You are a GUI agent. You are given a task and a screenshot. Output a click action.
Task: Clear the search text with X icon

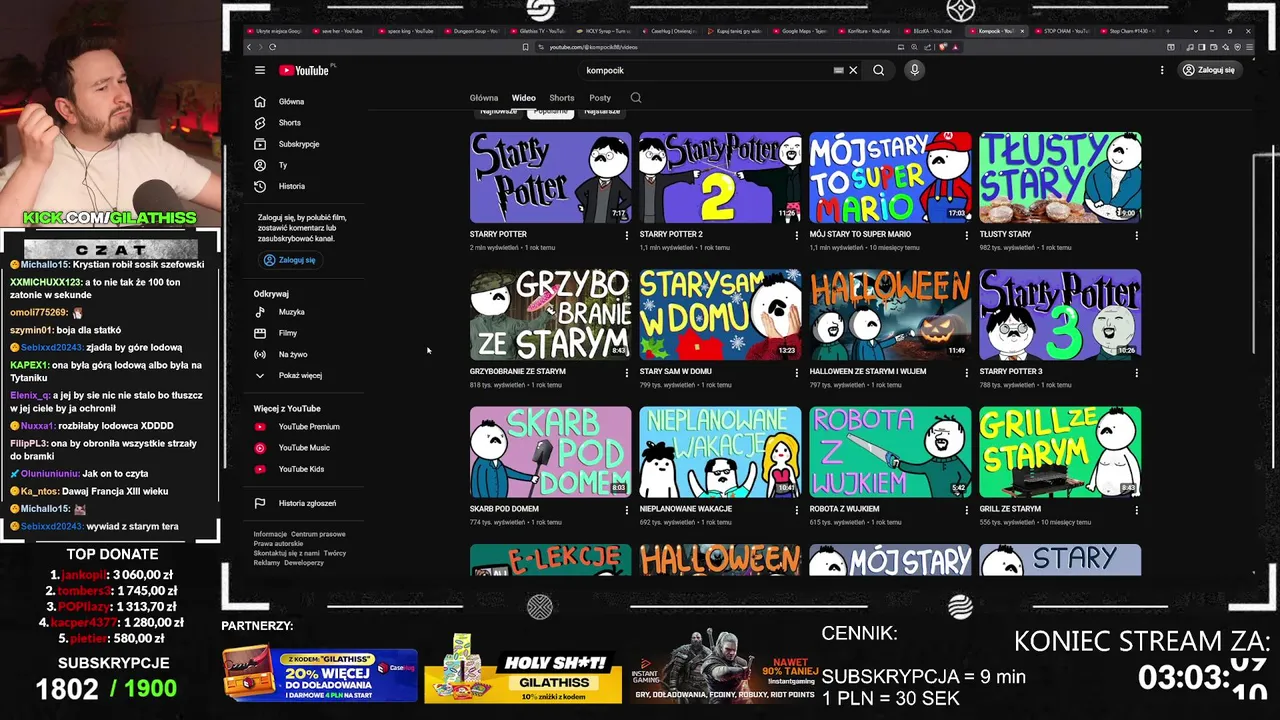coord(853,70)
